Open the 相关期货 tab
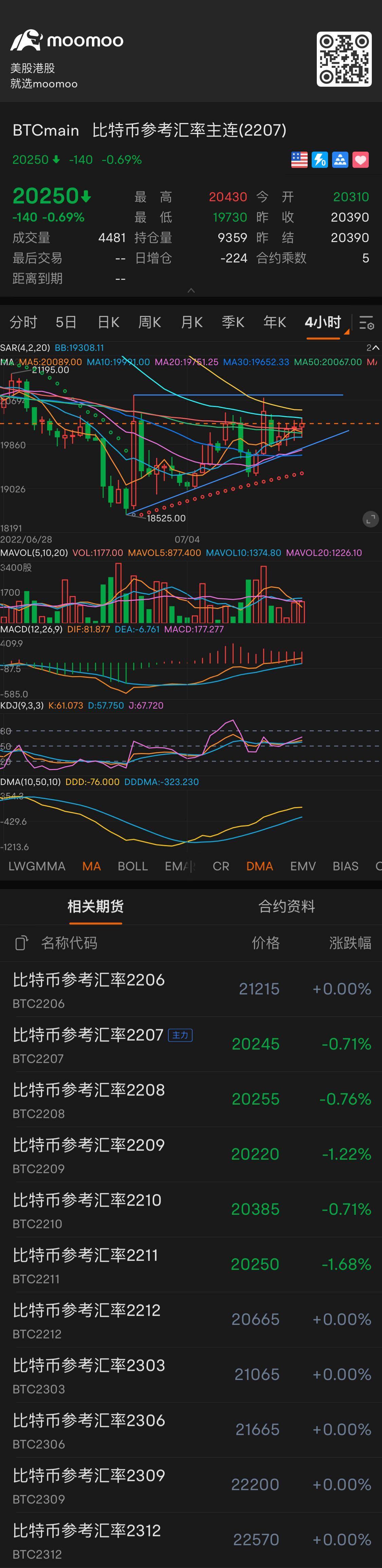 click(x=95, y=906)
